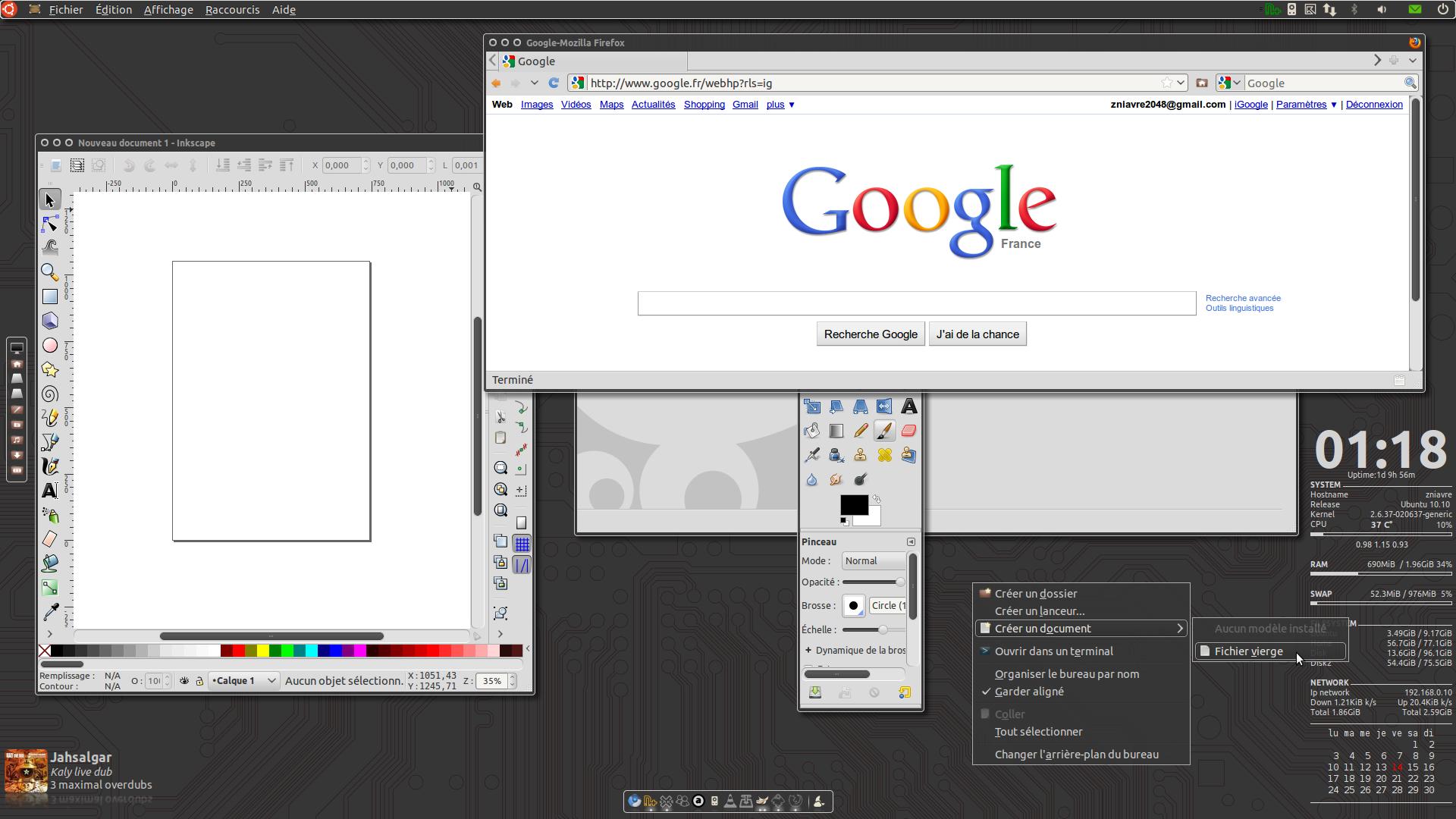Select the Inkscape spray can tool

(50, 515)
